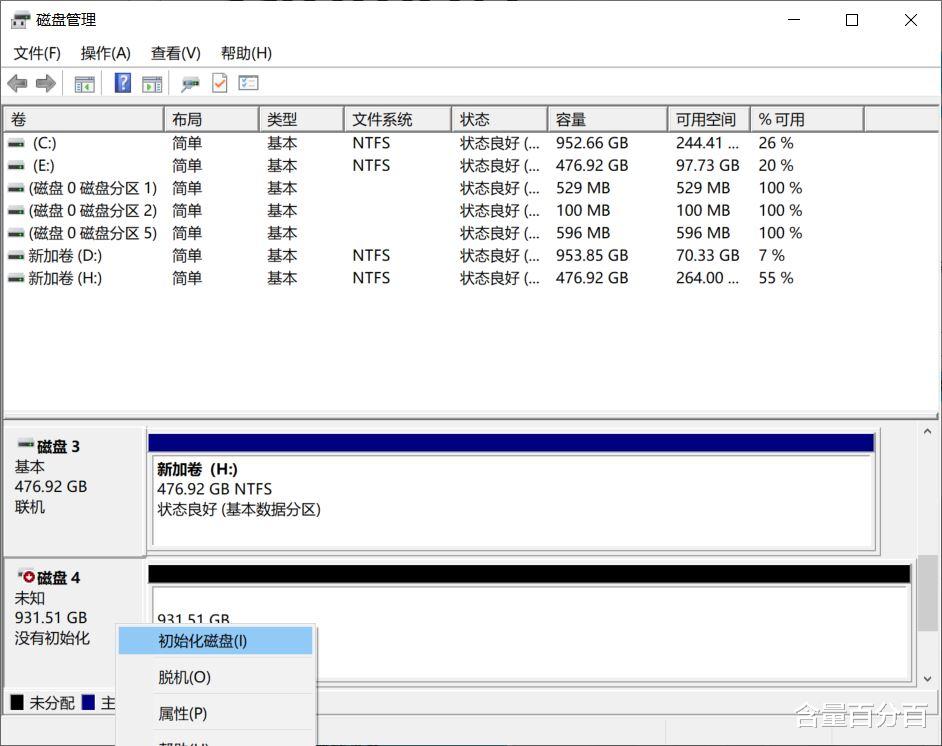Viewport: 942px width, 746px height.
Task: Click the rescan disks toolbar icon
Action: 190,83
